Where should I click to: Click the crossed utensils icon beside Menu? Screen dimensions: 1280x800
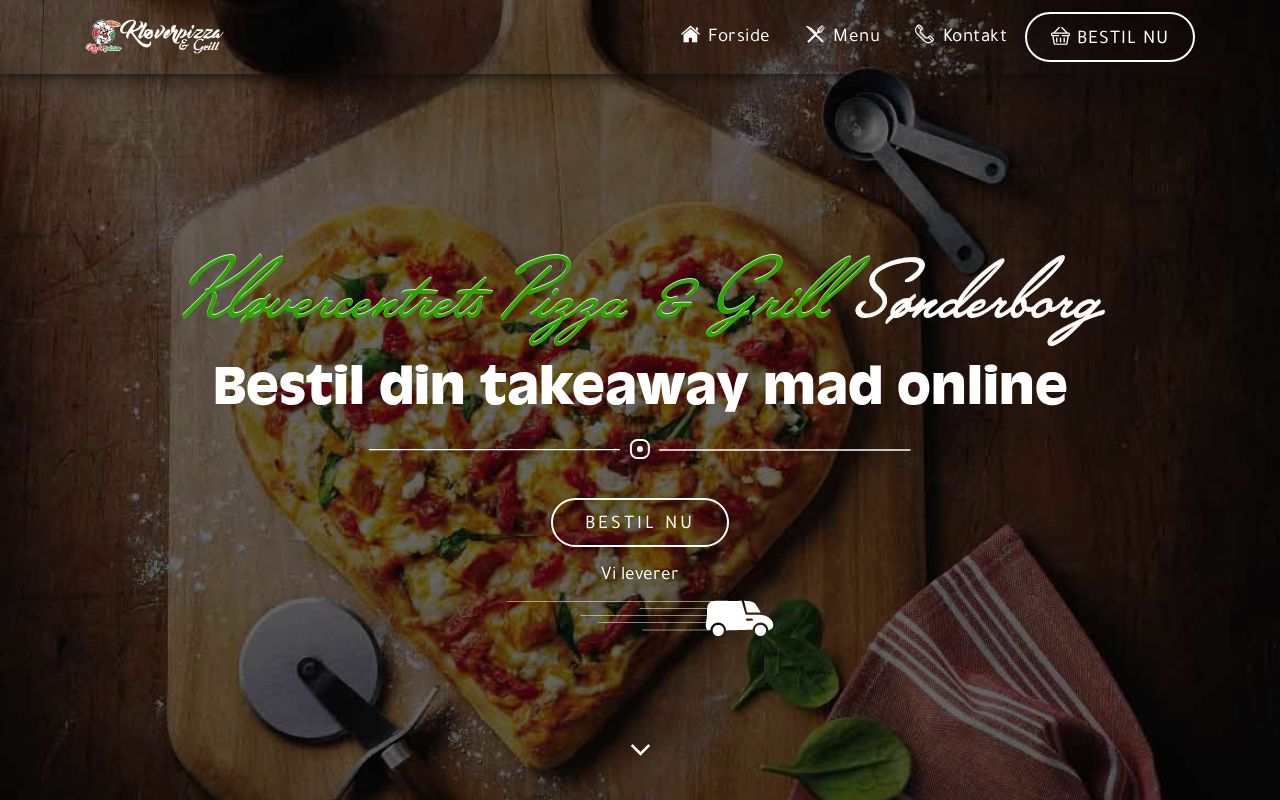(815, 35)
